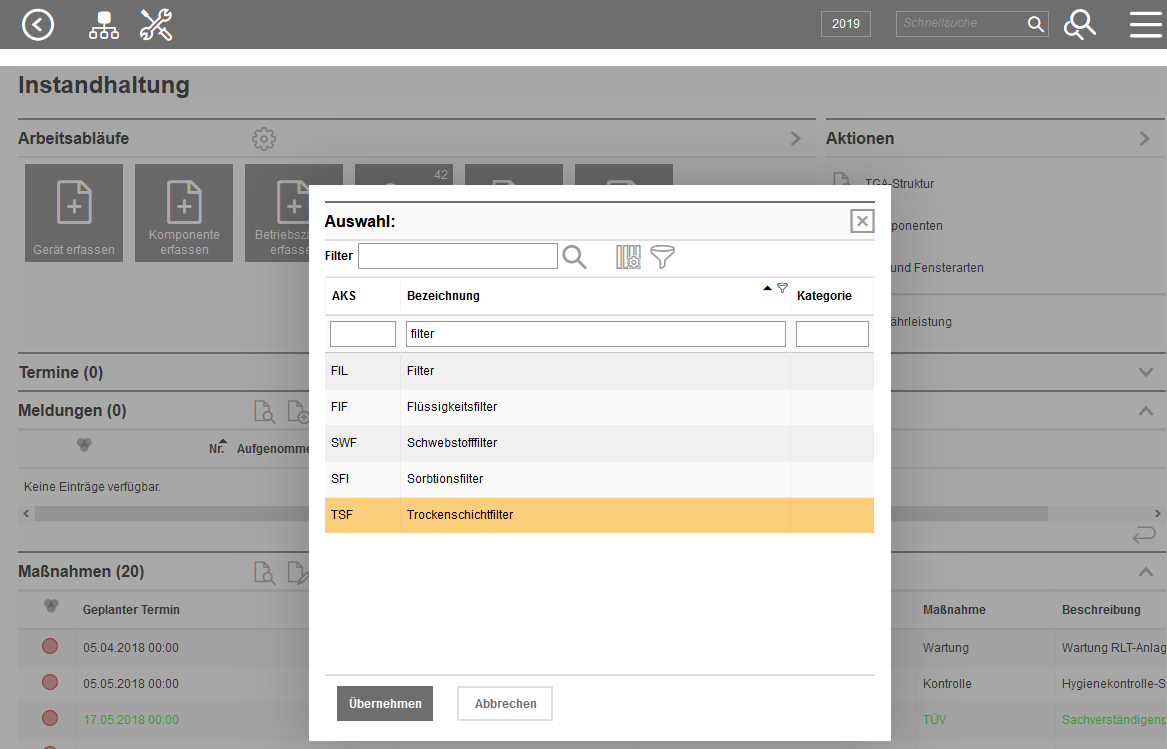Open the advanced search magnifier icon
This screenshot has width=1167, height=749.
tap(1080, 25)
